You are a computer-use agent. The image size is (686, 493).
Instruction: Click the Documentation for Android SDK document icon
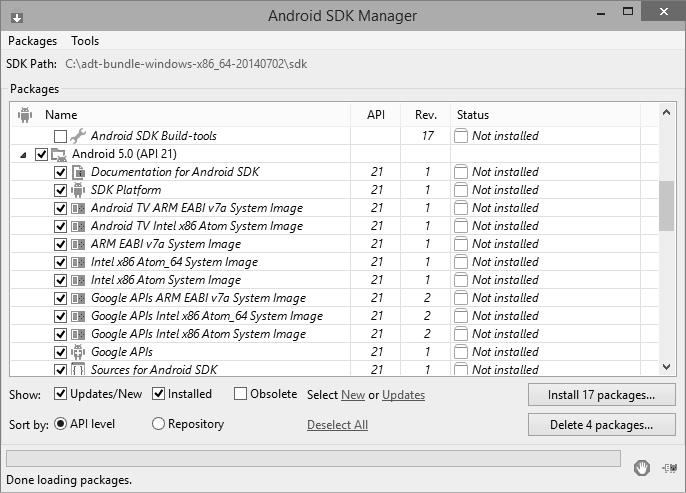[78, 172]
